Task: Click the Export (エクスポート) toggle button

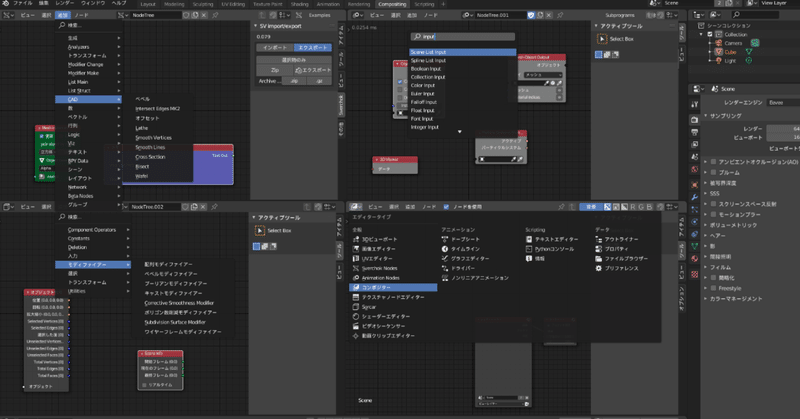Action: coord(313,47)
